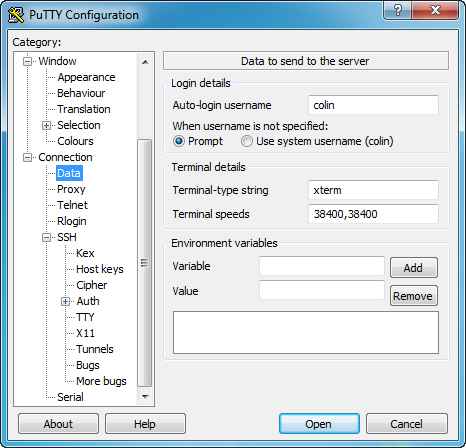The image size is (466, 448).
Task: Open the More bugs settings
Action: (x=101, y=381)
